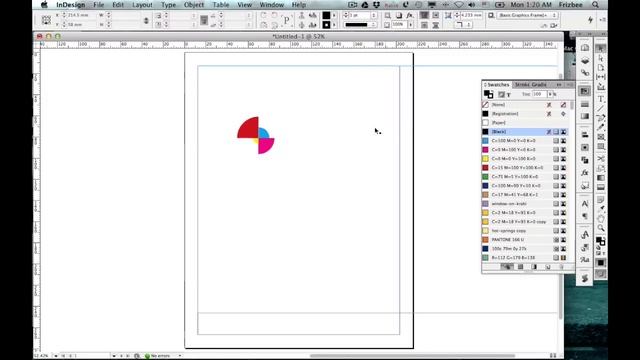Select the Zoom magnifier tool
The image size is (640, 360).
600,228
